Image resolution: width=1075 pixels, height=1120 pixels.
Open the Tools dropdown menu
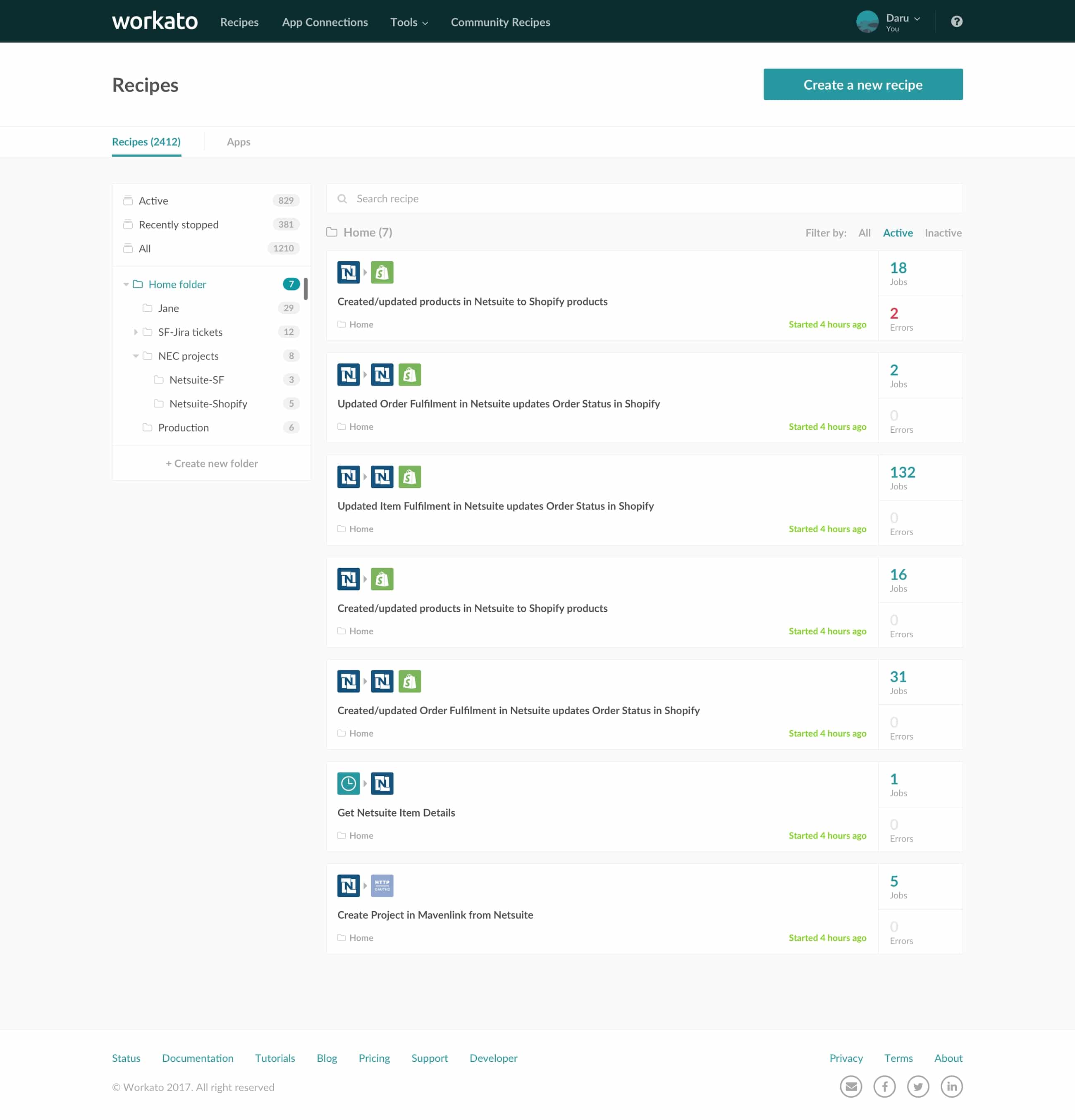click(409, 22)
